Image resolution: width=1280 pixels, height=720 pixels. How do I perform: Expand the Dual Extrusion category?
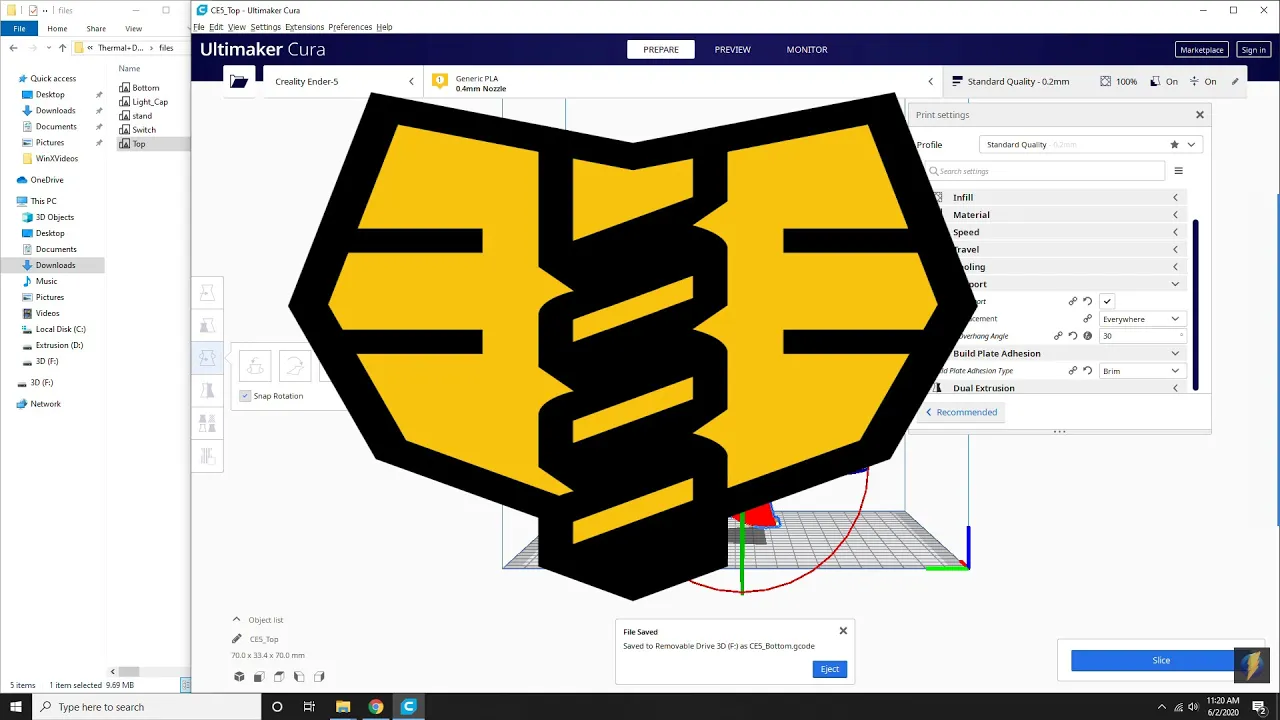coord(1057,388)
